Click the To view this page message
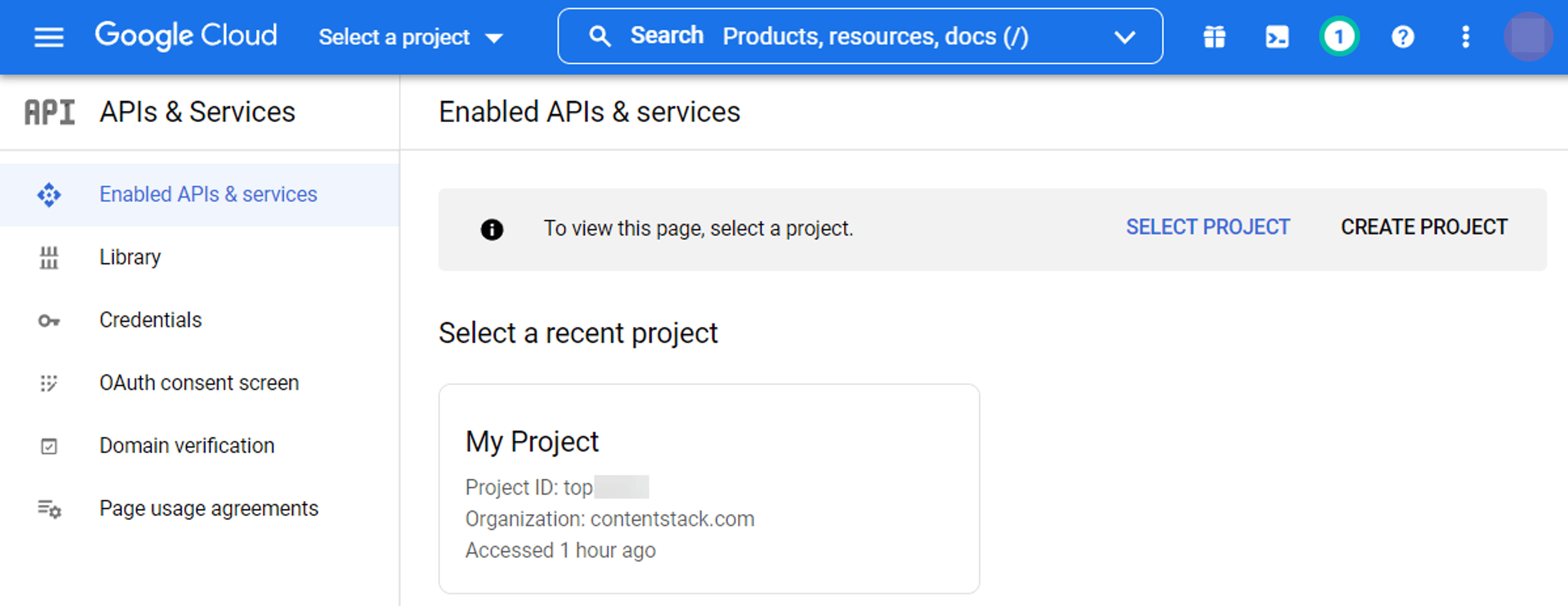 (698, 229)
